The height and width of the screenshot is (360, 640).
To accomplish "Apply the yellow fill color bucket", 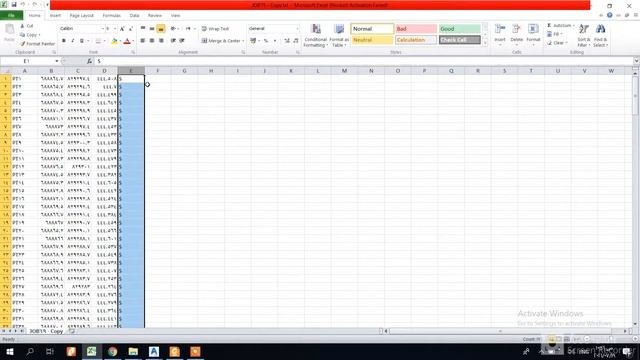I will coord(114,41).
